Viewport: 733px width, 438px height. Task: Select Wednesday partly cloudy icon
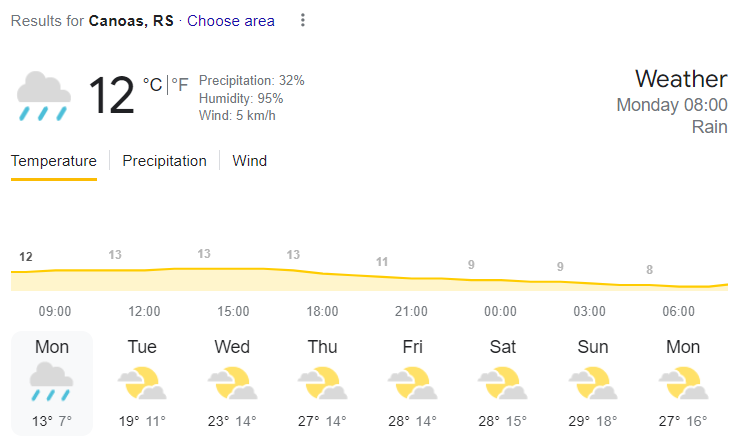click(232, 383)
